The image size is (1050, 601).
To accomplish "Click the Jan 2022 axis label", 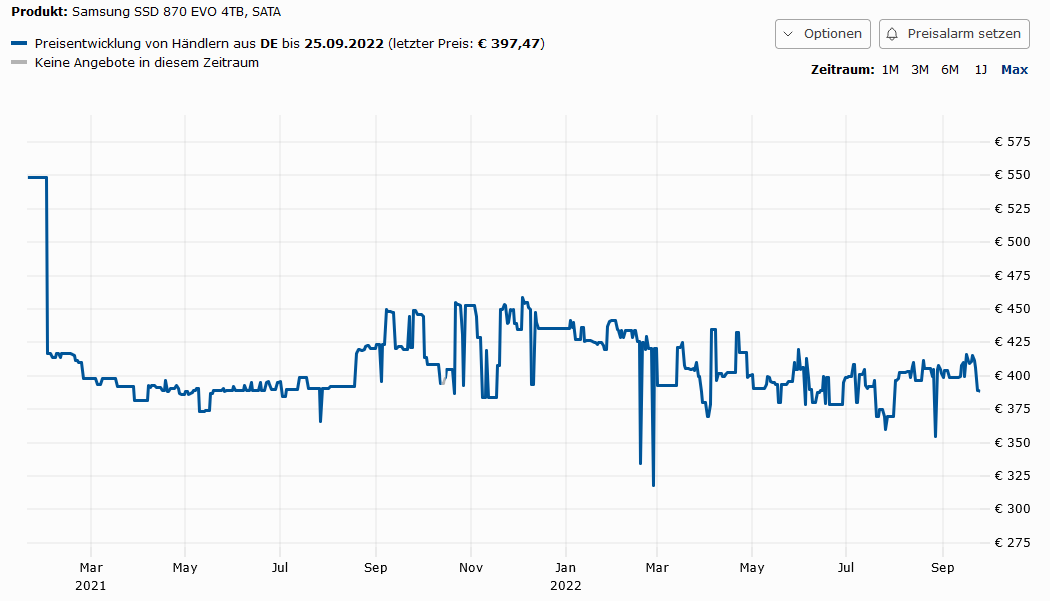I will (566, 576).
